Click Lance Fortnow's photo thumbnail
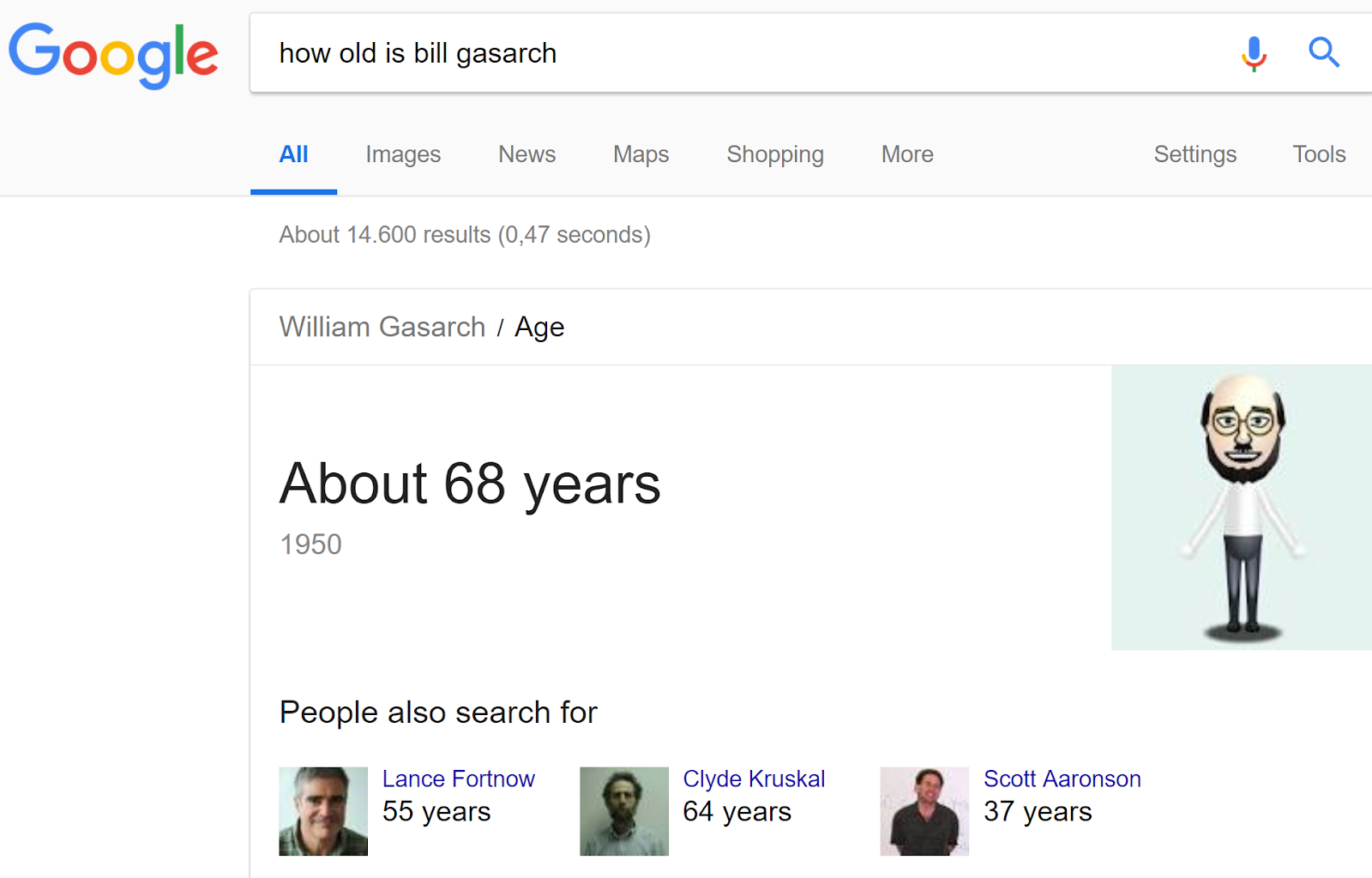This screenshot has height=878, width=1372. click(x=323, y=811)
